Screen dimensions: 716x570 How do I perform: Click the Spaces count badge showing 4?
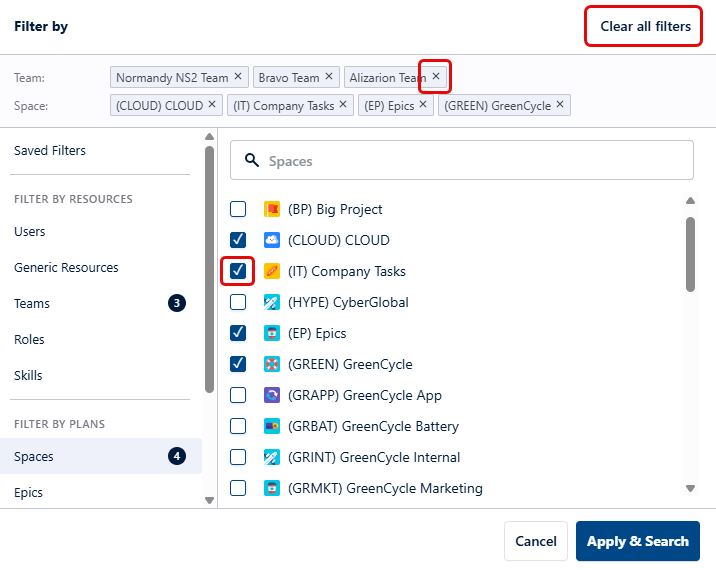pyautogui.click(x=177, y=456)
